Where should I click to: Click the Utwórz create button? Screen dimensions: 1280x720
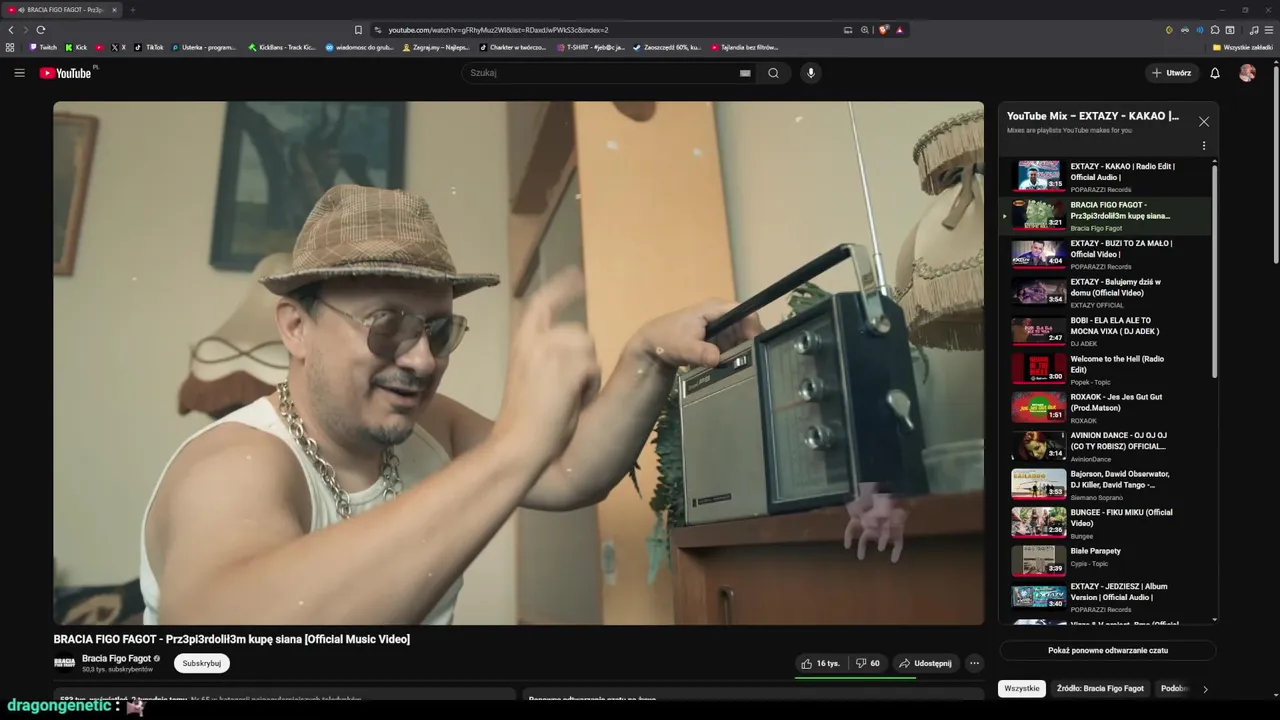(x=1171, y=73)
